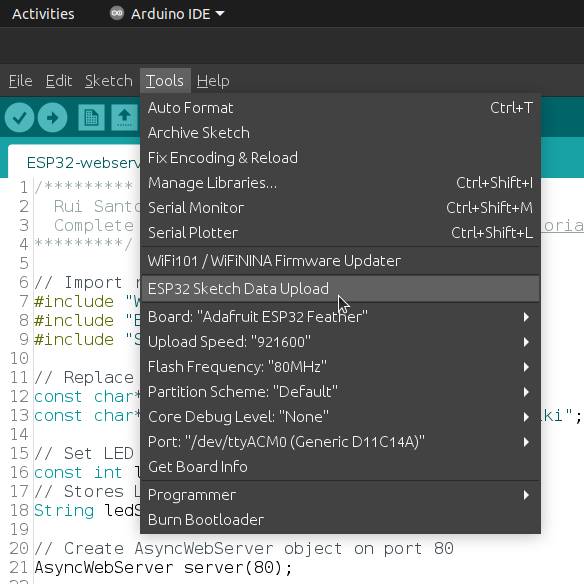Click the Upload arrow toolbar icon
584x584 pixels.
tap(53, 118)
